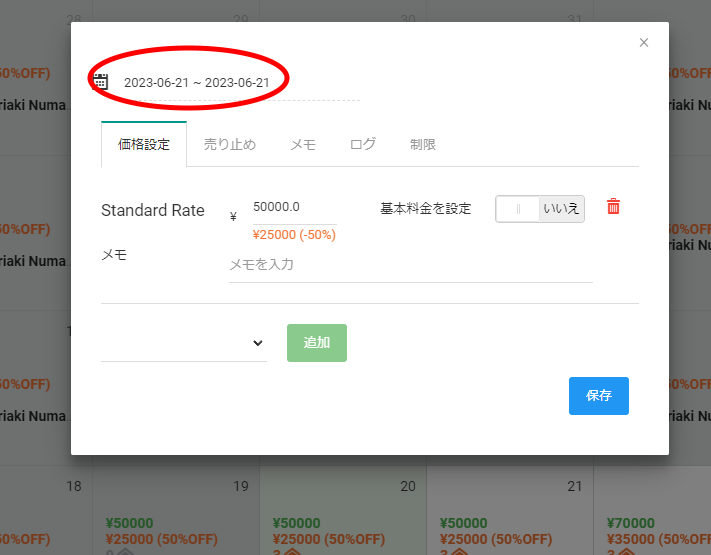Click the ¥70000 price in the rightmost column

(x=630, y=523)
